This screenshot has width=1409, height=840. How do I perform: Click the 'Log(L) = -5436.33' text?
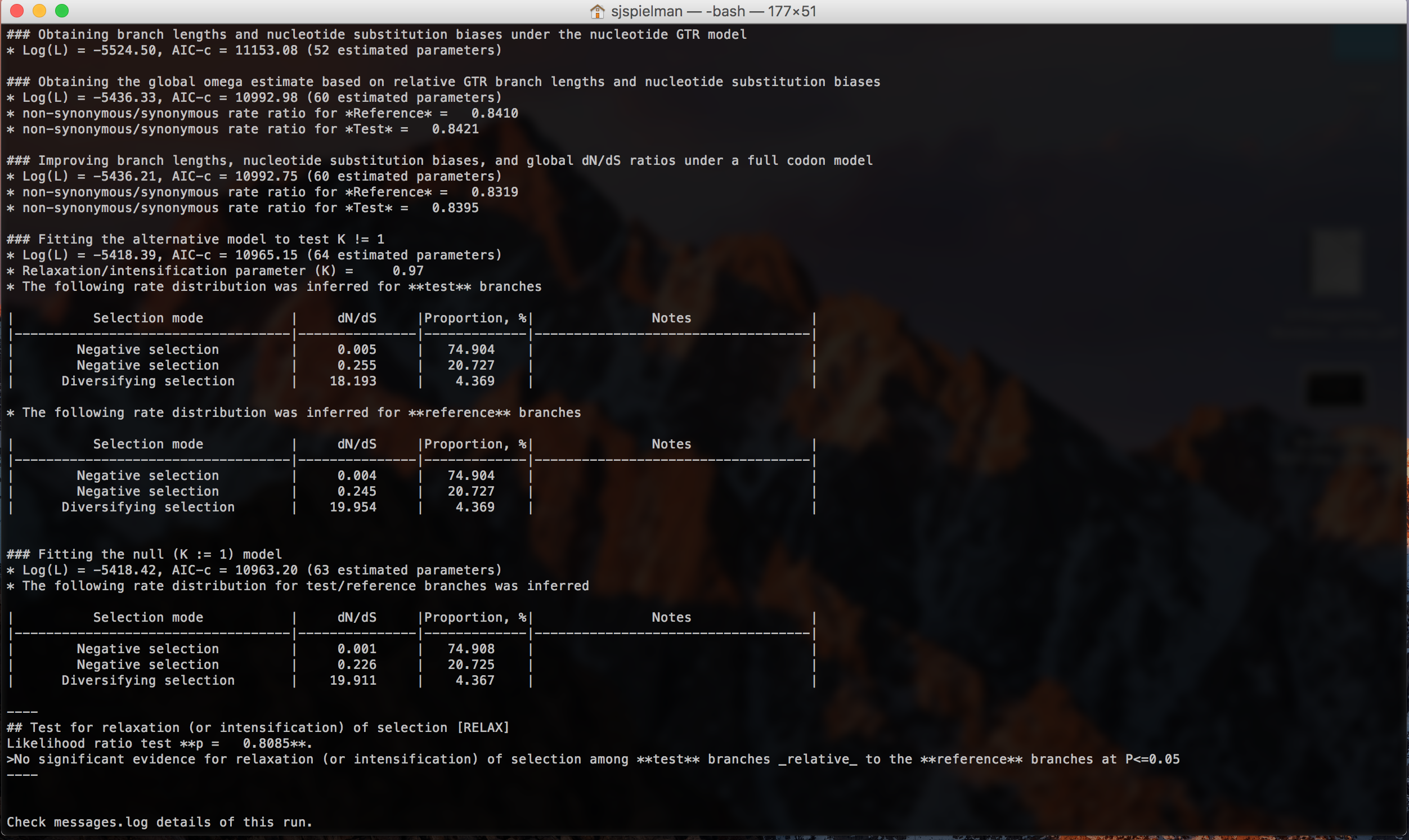pyautogui.click(x=89, y=97)
